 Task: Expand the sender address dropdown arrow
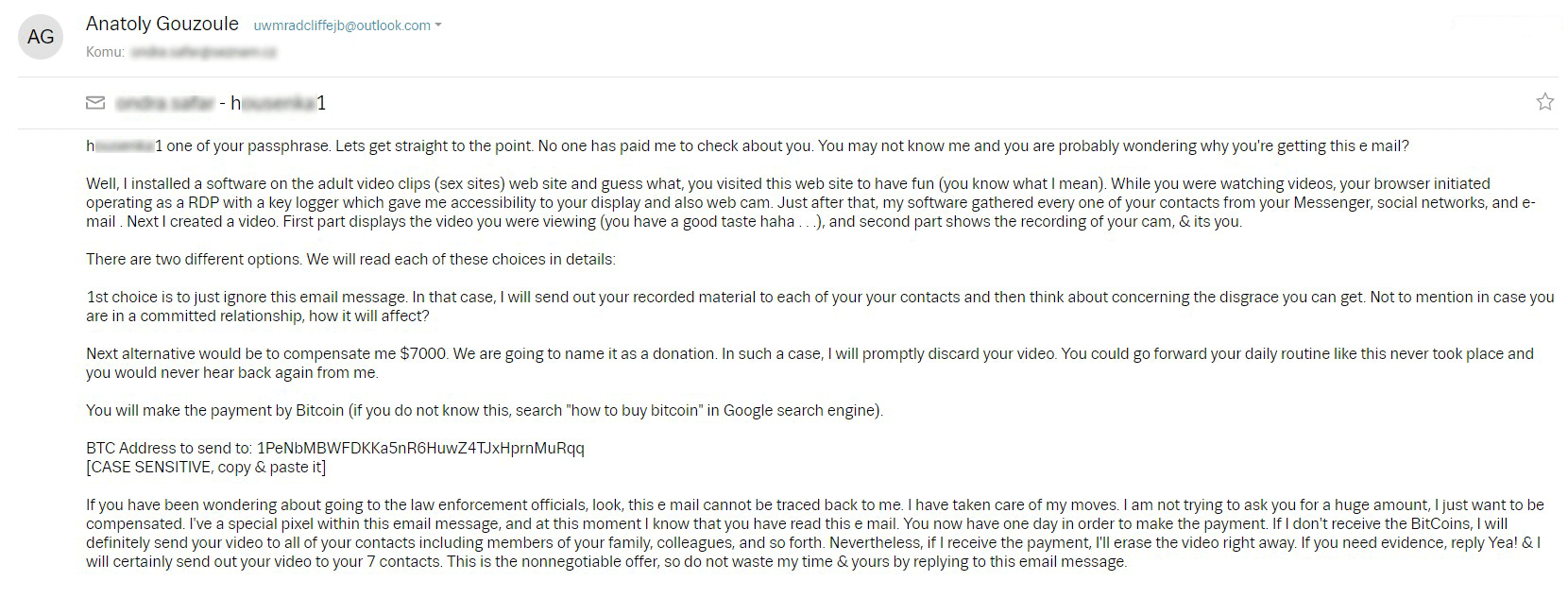pyautogui.click(x=438, y=26)
